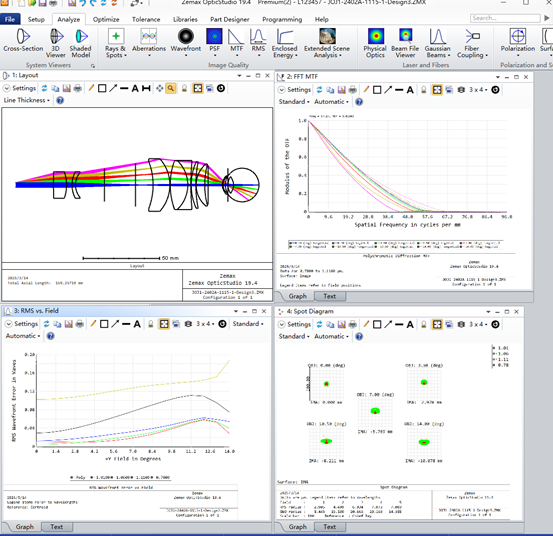Open the PSF analysis menu
553x536 pixels.
click(x=214, y=42)
